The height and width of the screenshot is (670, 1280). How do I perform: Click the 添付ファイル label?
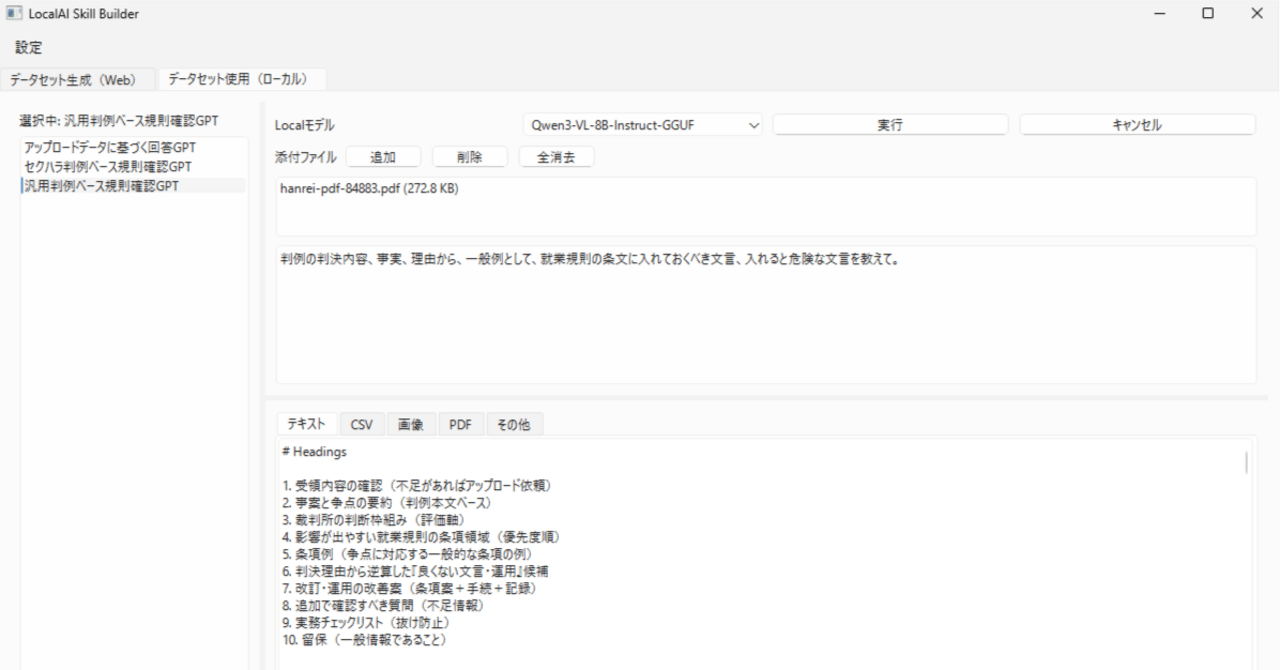[x=305, y=157]
